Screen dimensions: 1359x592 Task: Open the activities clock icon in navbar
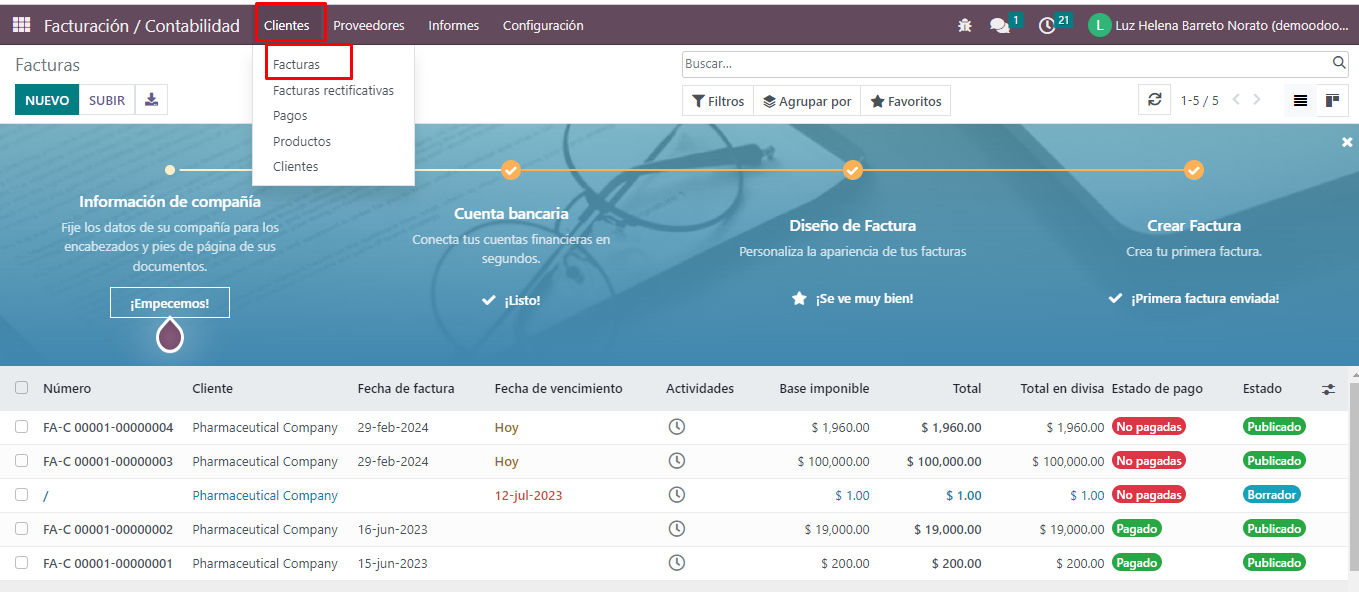point(1047,25)
